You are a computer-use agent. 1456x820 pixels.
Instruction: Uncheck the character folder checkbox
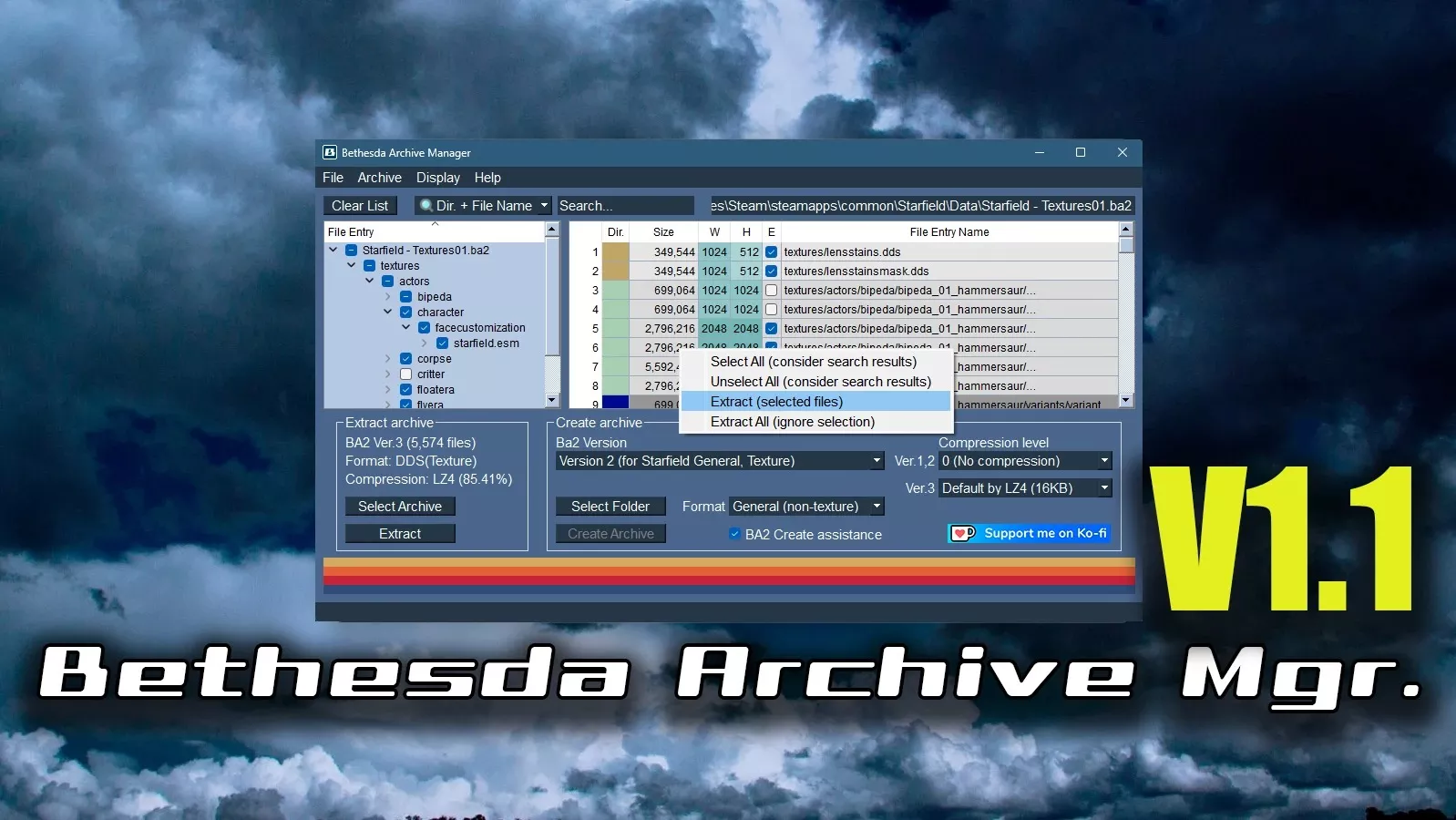click(x=406, y=313)
